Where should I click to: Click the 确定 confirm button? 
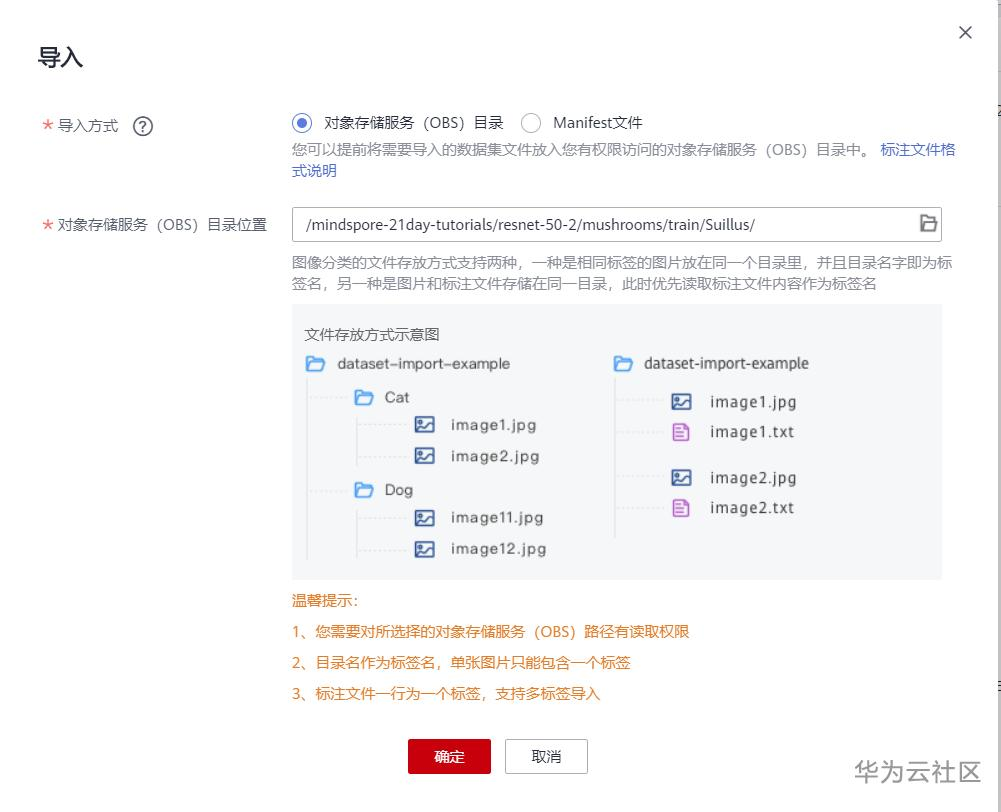[x=448, y=757]
